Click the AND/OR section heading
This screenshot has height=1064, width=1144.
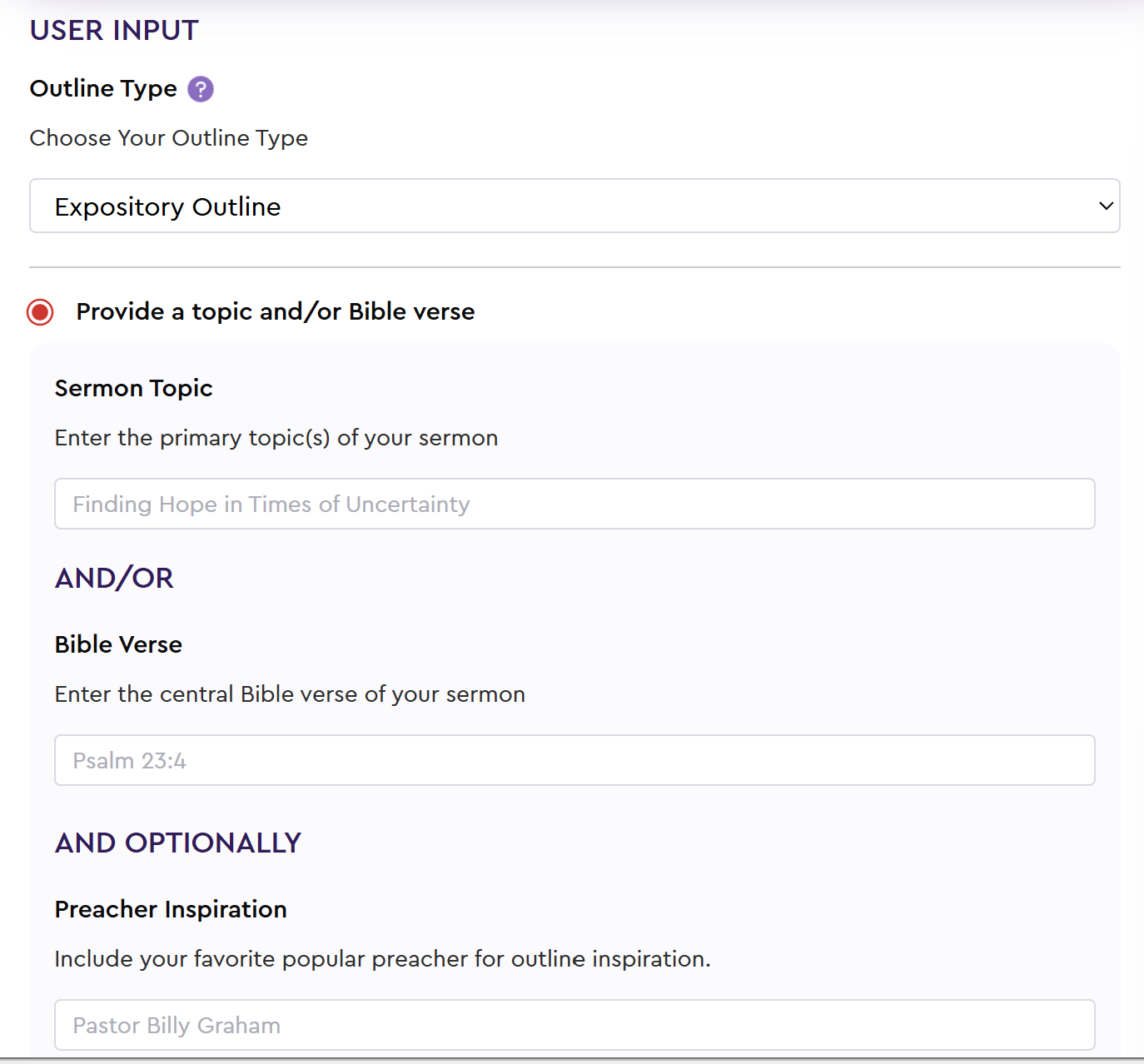click(114, 578)
